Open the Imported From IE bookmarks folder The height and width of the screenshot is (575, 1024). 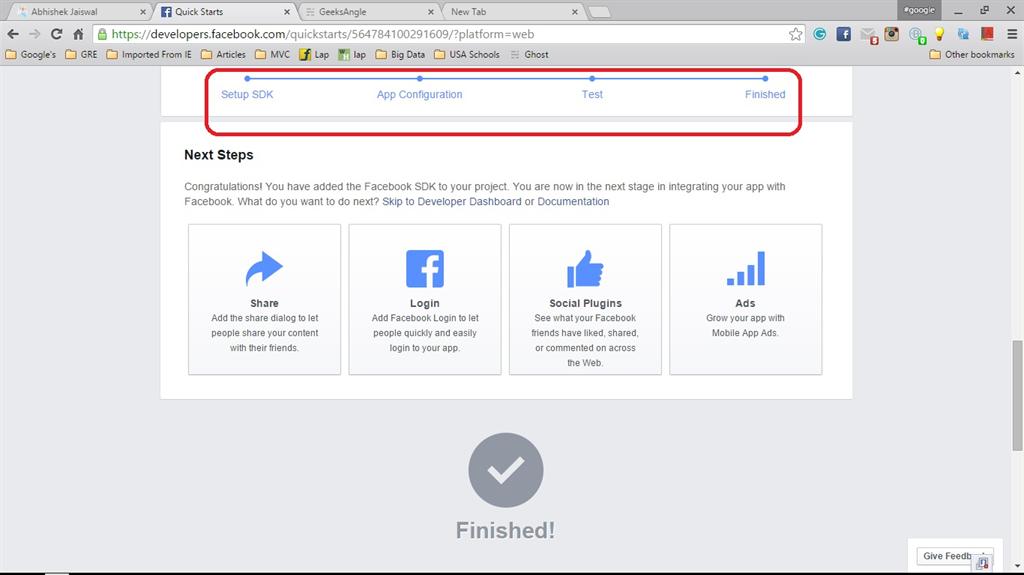[x=149, y=54]
